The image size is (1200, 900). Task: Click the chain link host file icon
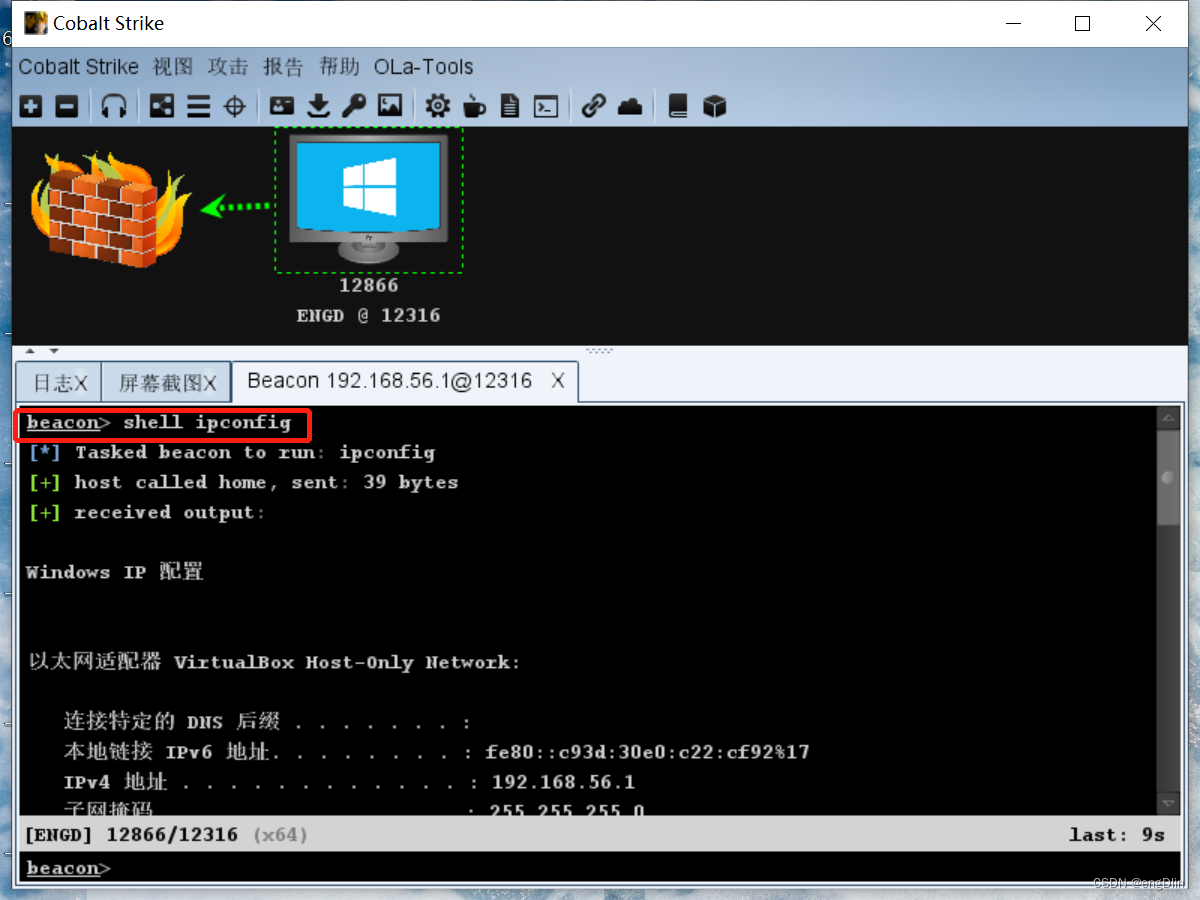594,106
